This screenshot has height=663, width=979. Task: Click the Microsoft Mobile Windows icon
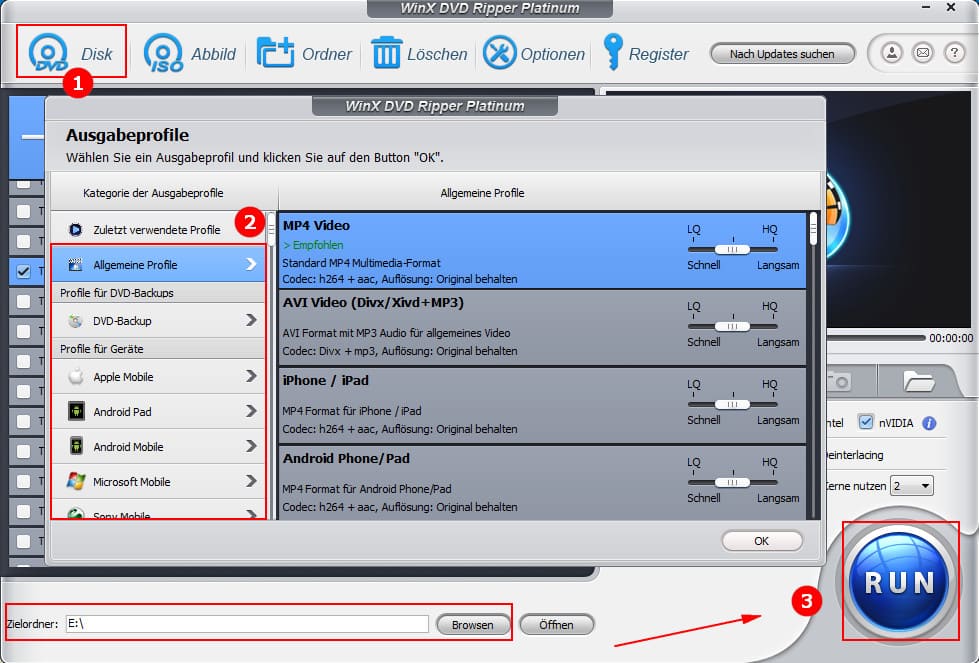(x=76, y=481)
